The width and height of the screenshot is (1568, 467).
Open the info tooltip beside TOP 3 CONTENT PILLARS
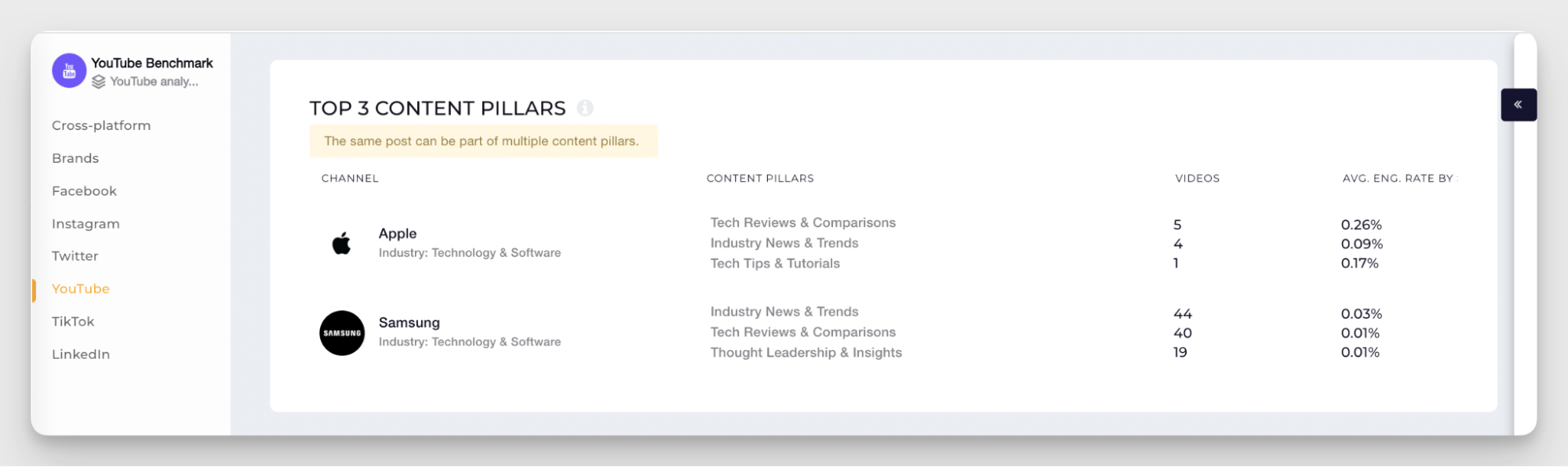pyautogui.click(x=585, y=109)
